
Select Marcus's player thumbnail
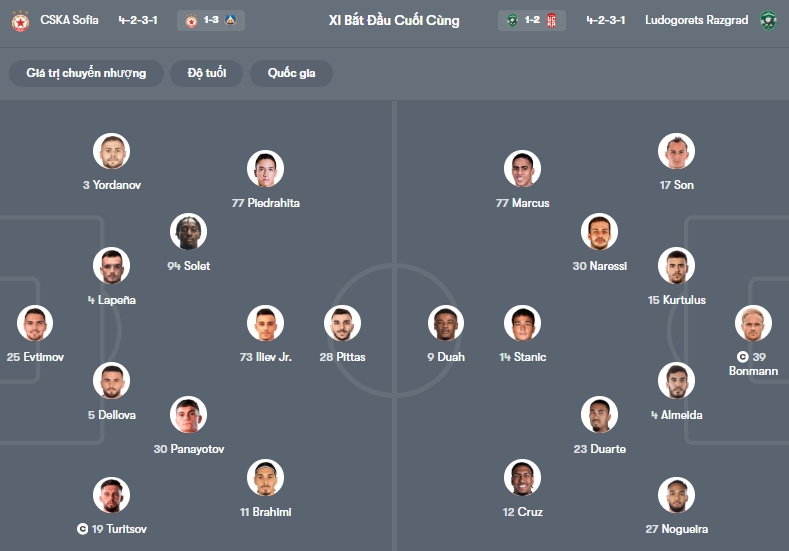(x=522, y=169)
